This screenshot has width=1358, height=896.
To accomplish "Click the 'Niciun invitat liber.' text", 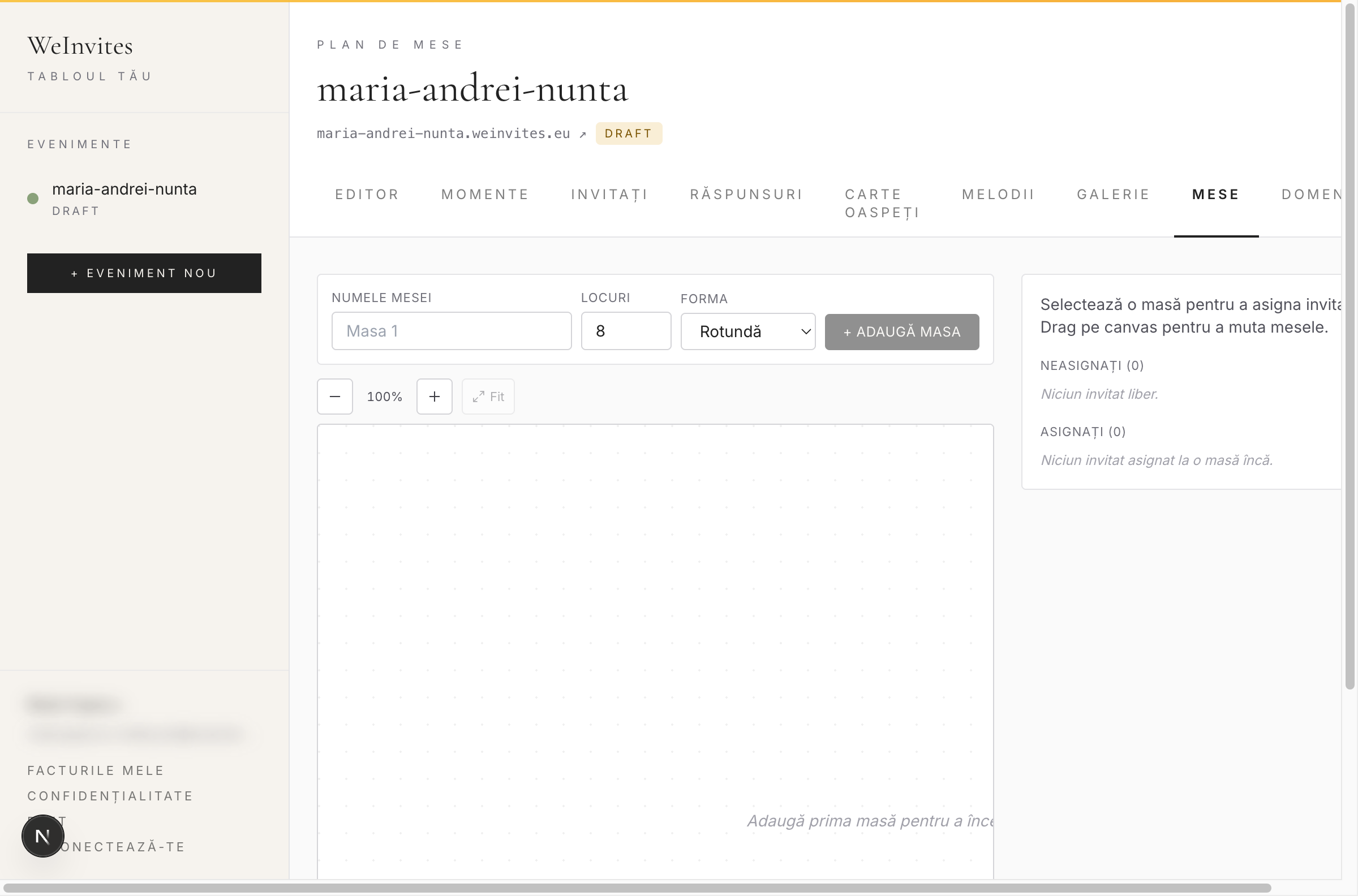I will coord(1099,394).
